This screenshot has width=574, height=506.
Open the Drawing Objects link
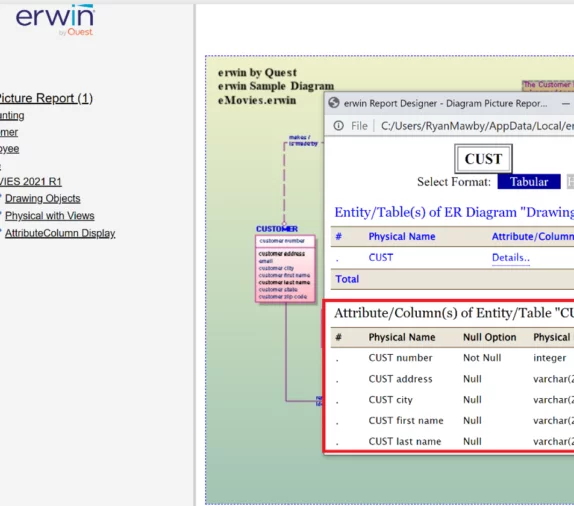point(42,198)
